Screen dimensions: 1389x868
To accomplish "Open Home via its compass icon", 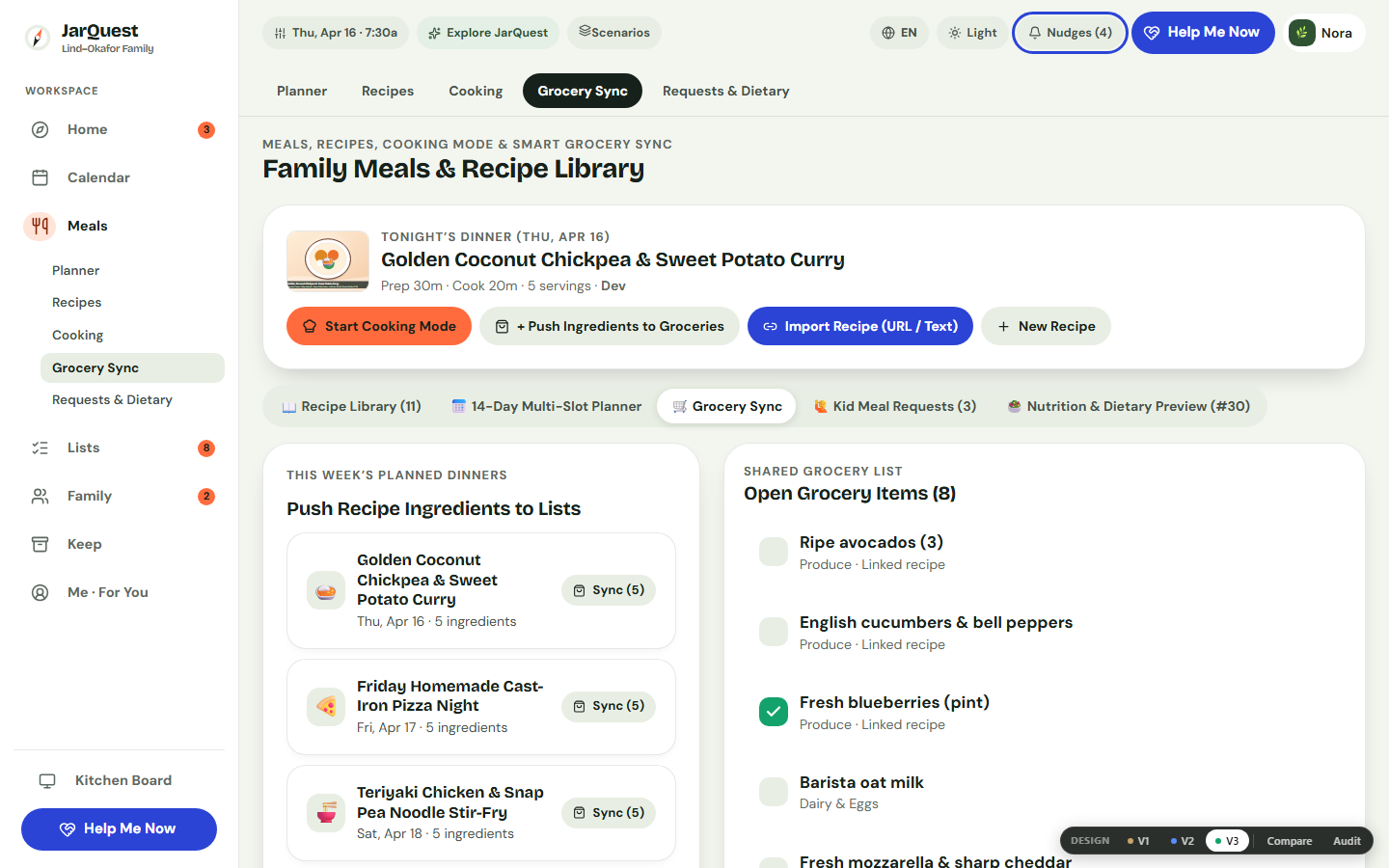I will pyautogui.click(x=40, y=129).
